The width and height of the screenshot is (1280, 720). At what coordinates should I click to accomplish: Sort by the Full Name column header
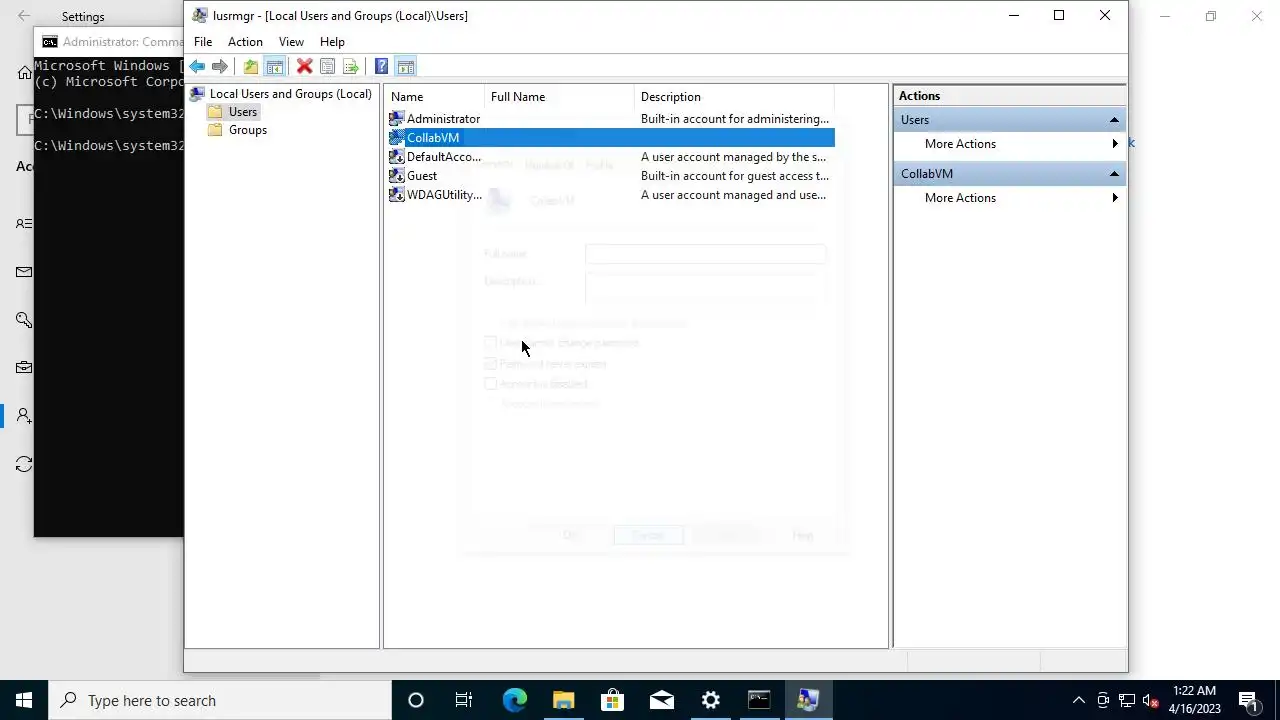tap(560, 97)
